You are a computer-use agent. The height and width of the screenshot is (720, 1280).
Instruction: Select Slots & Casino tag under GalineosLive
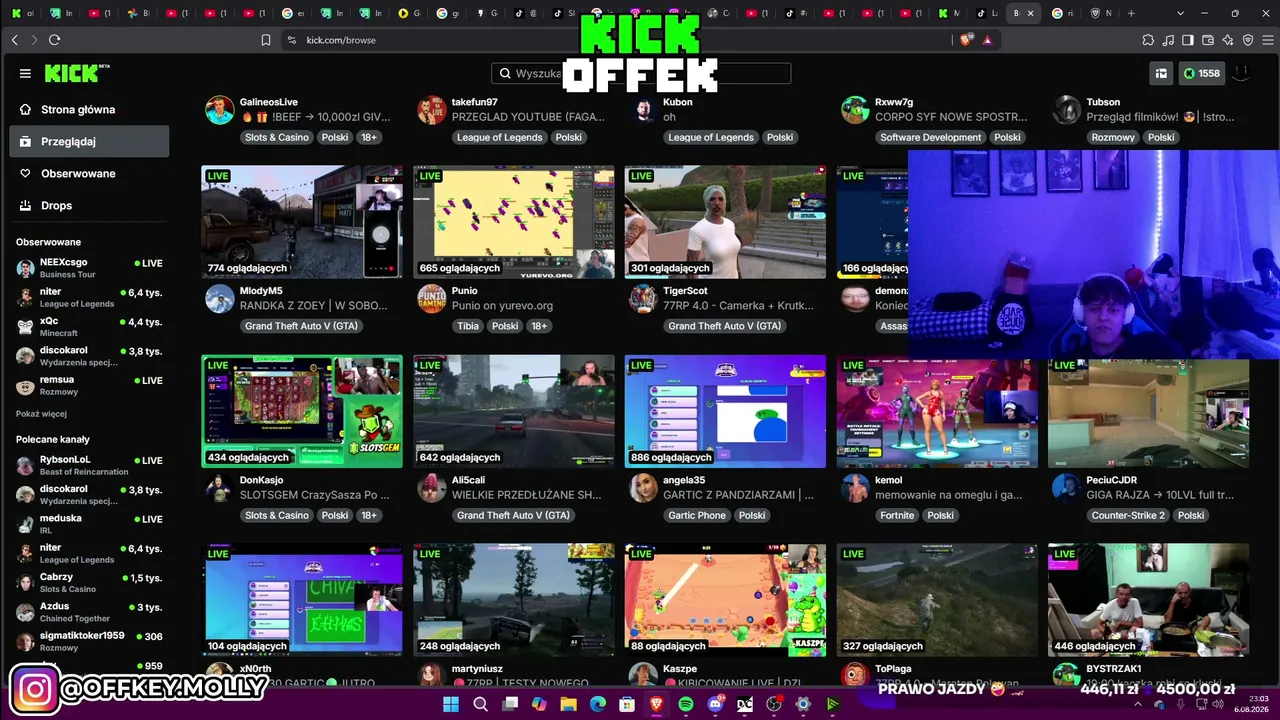coord(277,137)
